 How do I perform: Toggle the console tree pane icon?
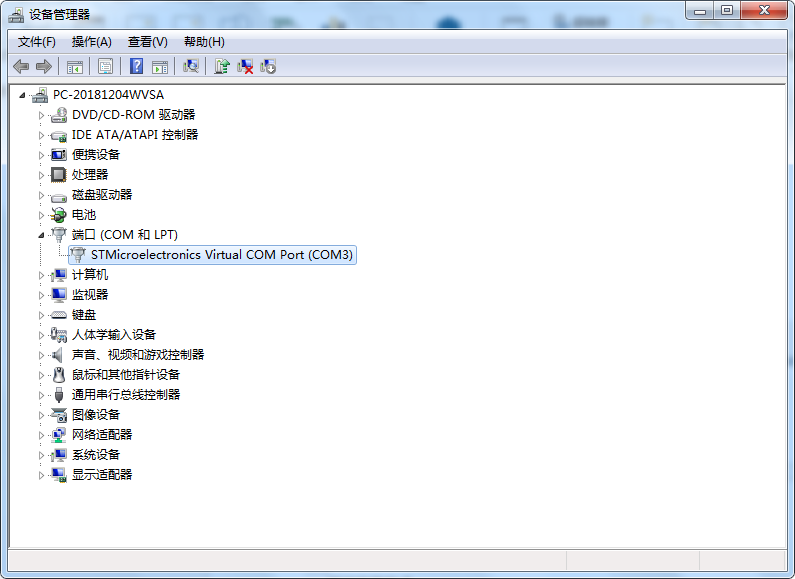pyautogui.click(x=75, y=66)
